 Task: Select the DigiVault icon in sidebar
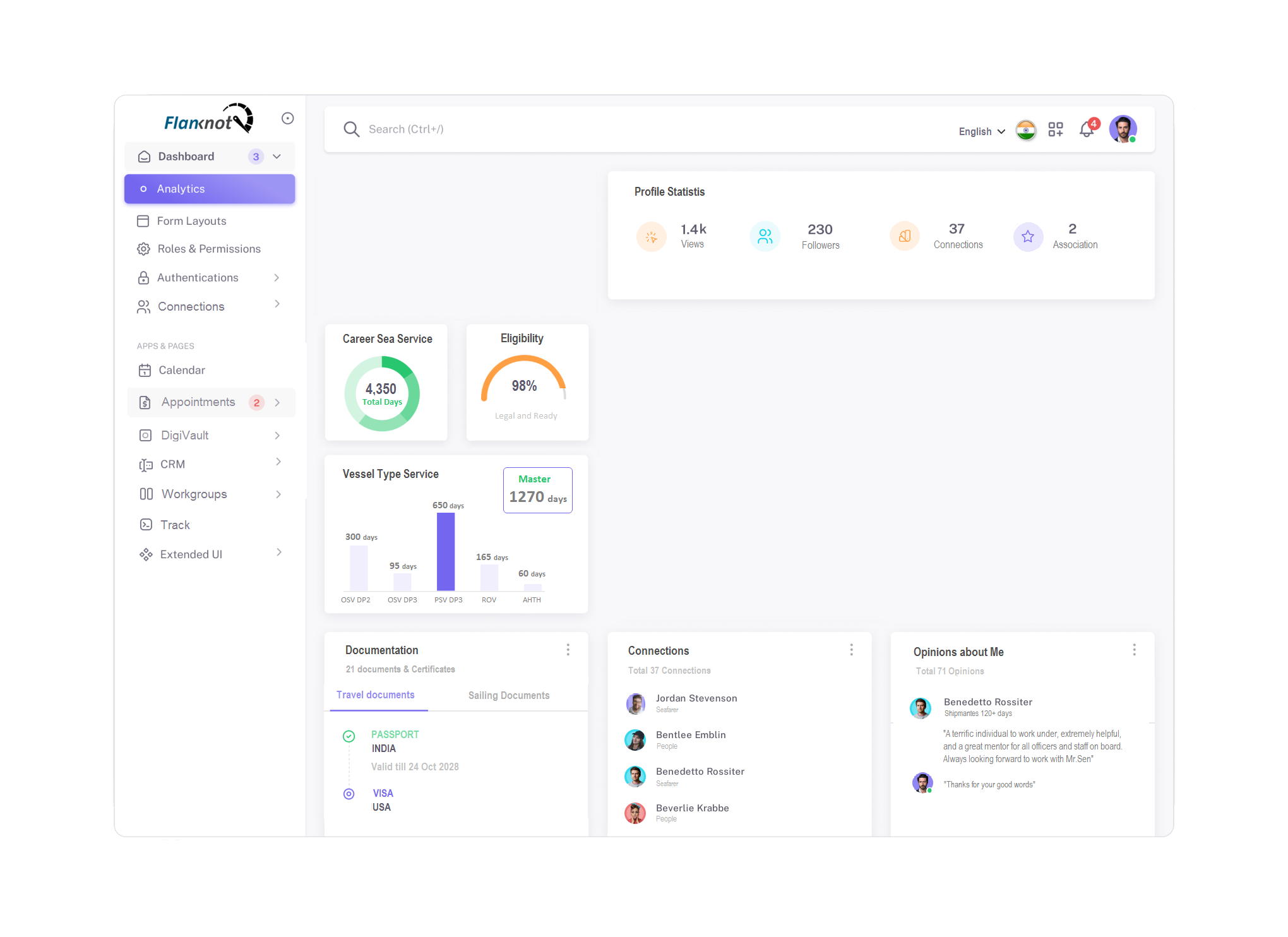[145, 435]
